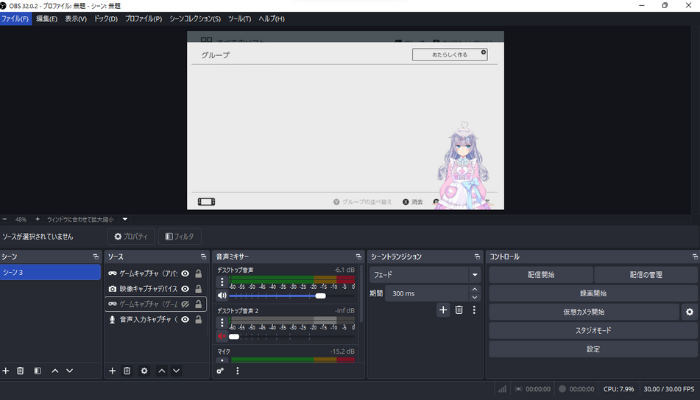
Task: Hide the 映像キャプチャデバイス source via eye
Action: pos(185,289)
